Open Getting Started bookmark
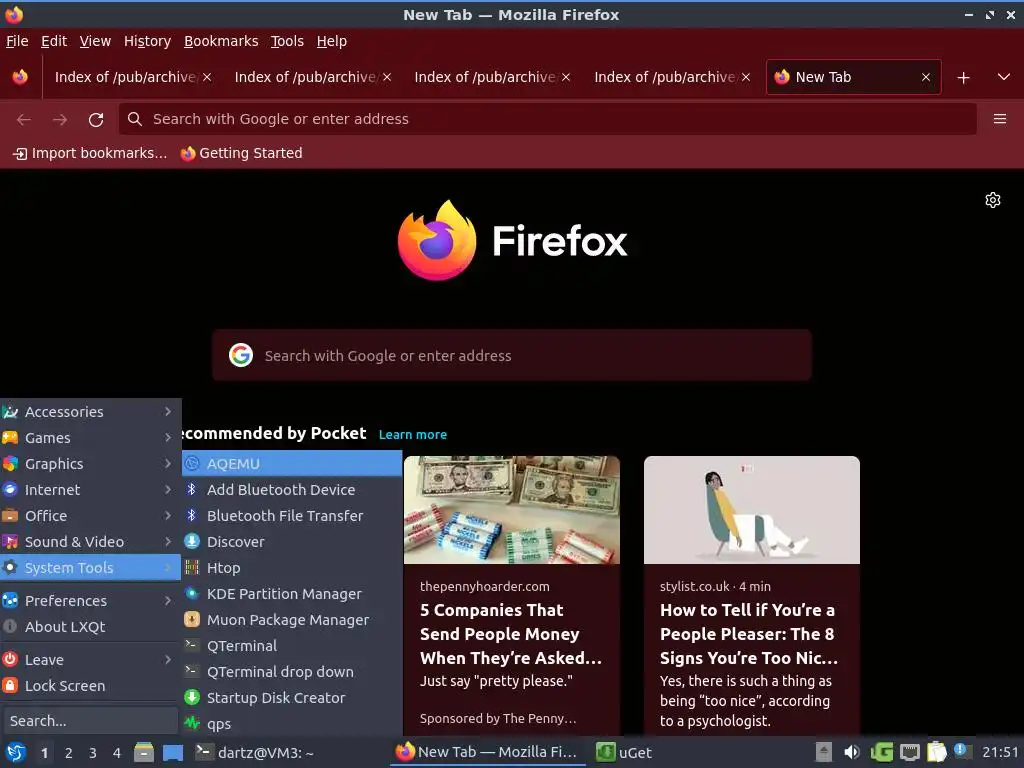This screenshot has width=1024, height=768. coord(242,153)
